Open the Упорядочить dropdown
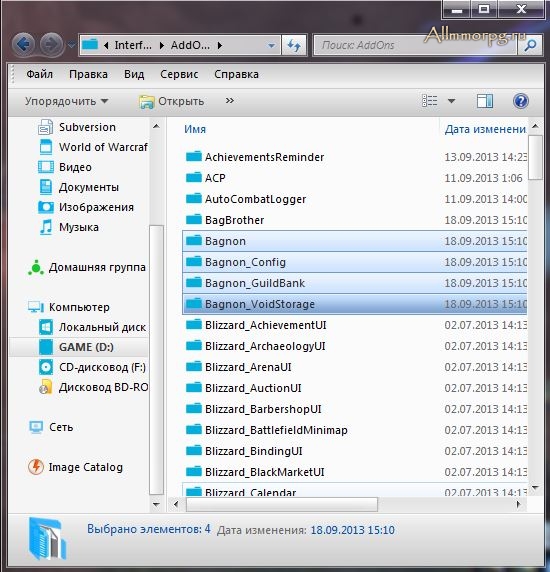Image resolution: width=550 pixels, height=572 pixels. pos(67,101)
